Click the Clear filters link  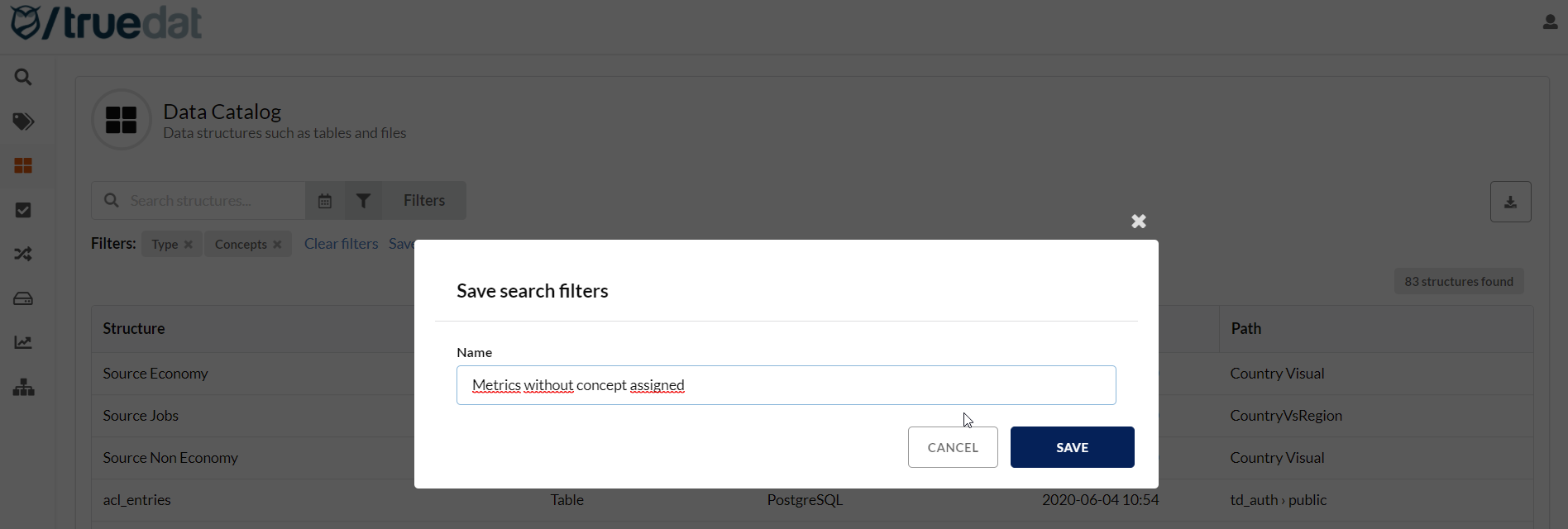(x=341, y=243)
